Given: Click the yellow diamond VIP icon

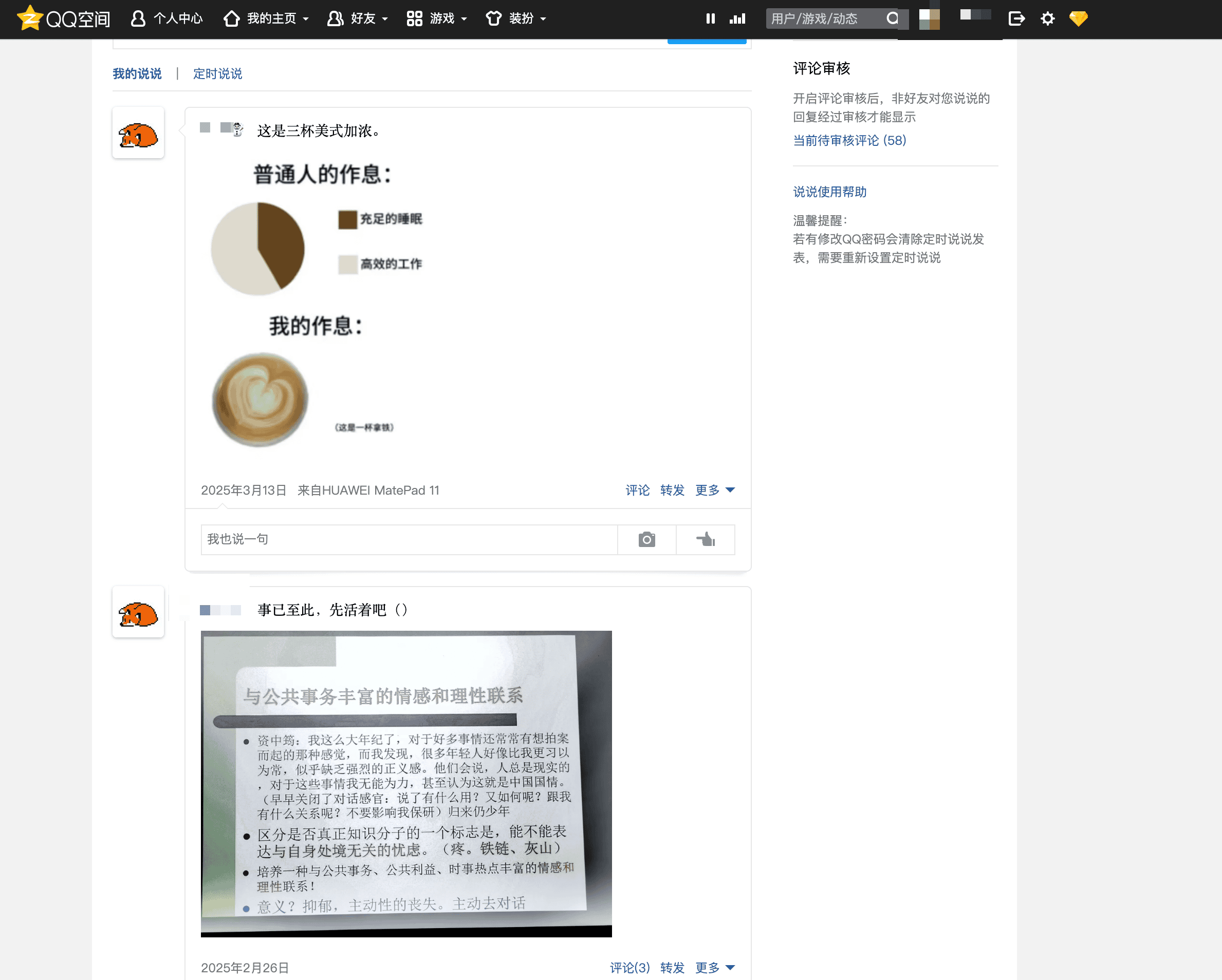Looking at the screenshot, I should tap(1078, 18).
